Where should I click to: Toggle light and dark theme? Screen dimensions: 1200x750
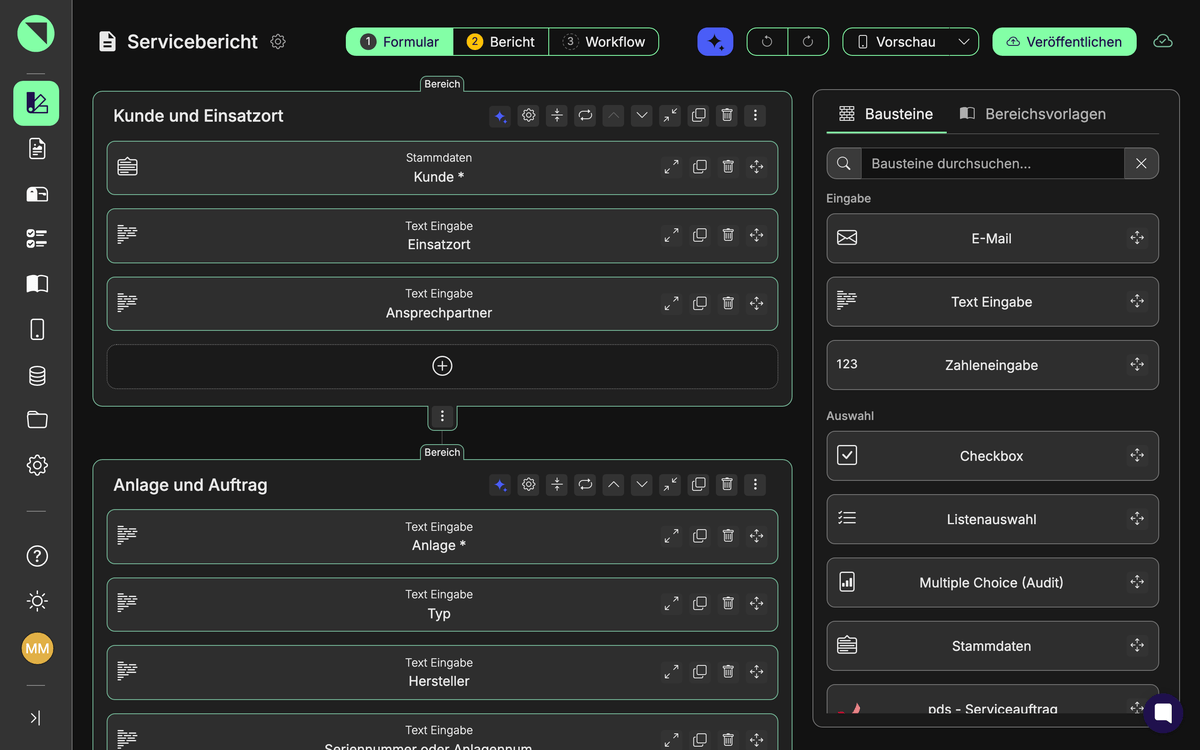click(37, 601)
